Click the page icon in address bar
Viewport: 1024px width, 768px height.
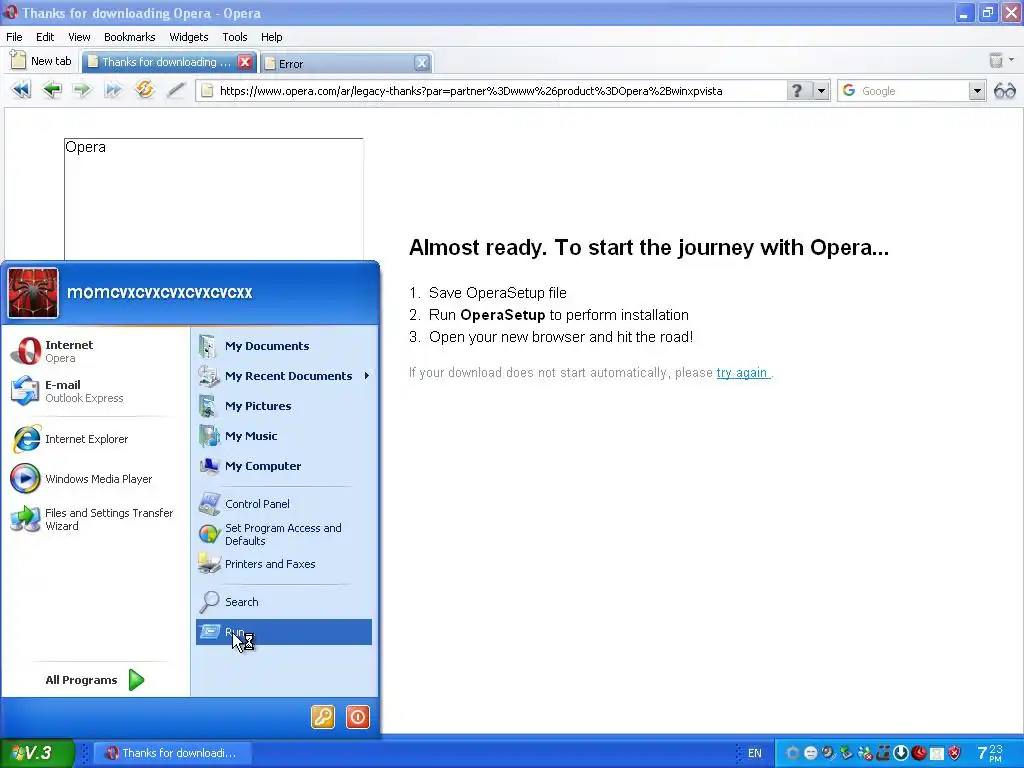coord(207,91)
